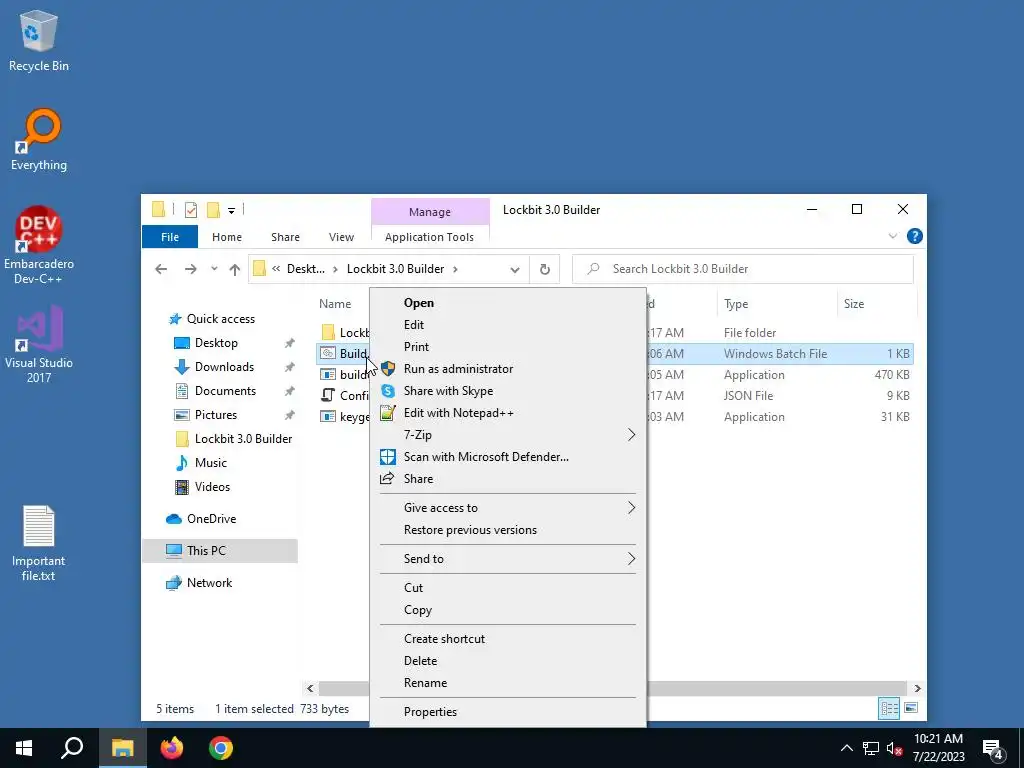Open Downloads in the navigation pane

click(224, 367)
